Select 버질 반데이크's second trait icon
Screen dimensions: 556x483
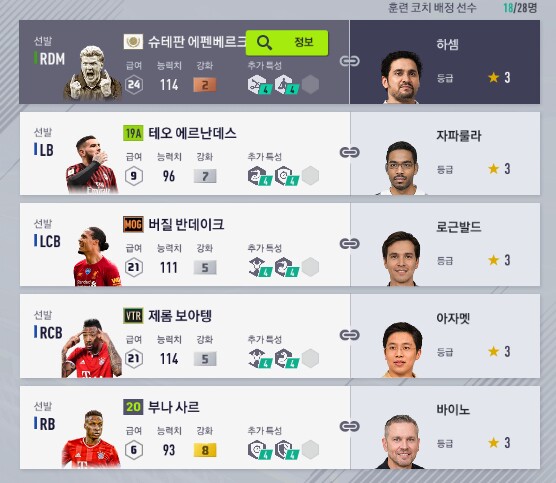[x=286, y=267]
